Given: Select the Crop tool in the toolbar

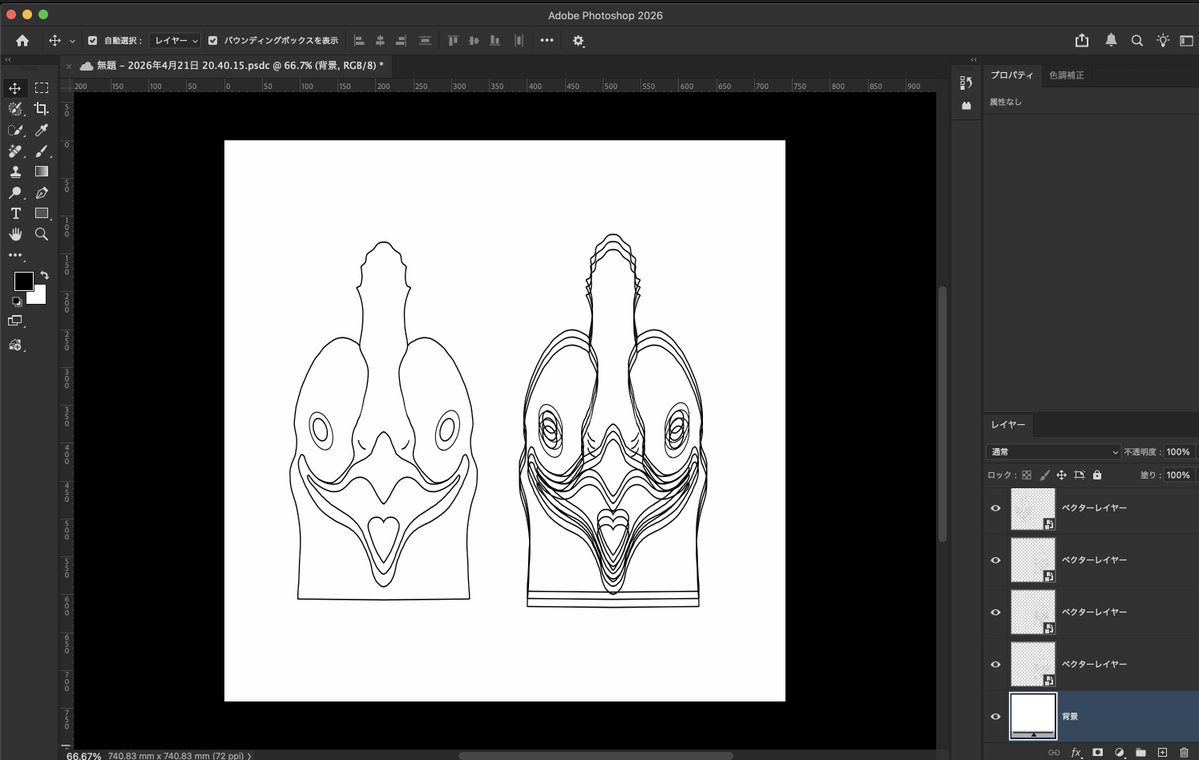Looking at the screenshot, I should coord(43,109).
